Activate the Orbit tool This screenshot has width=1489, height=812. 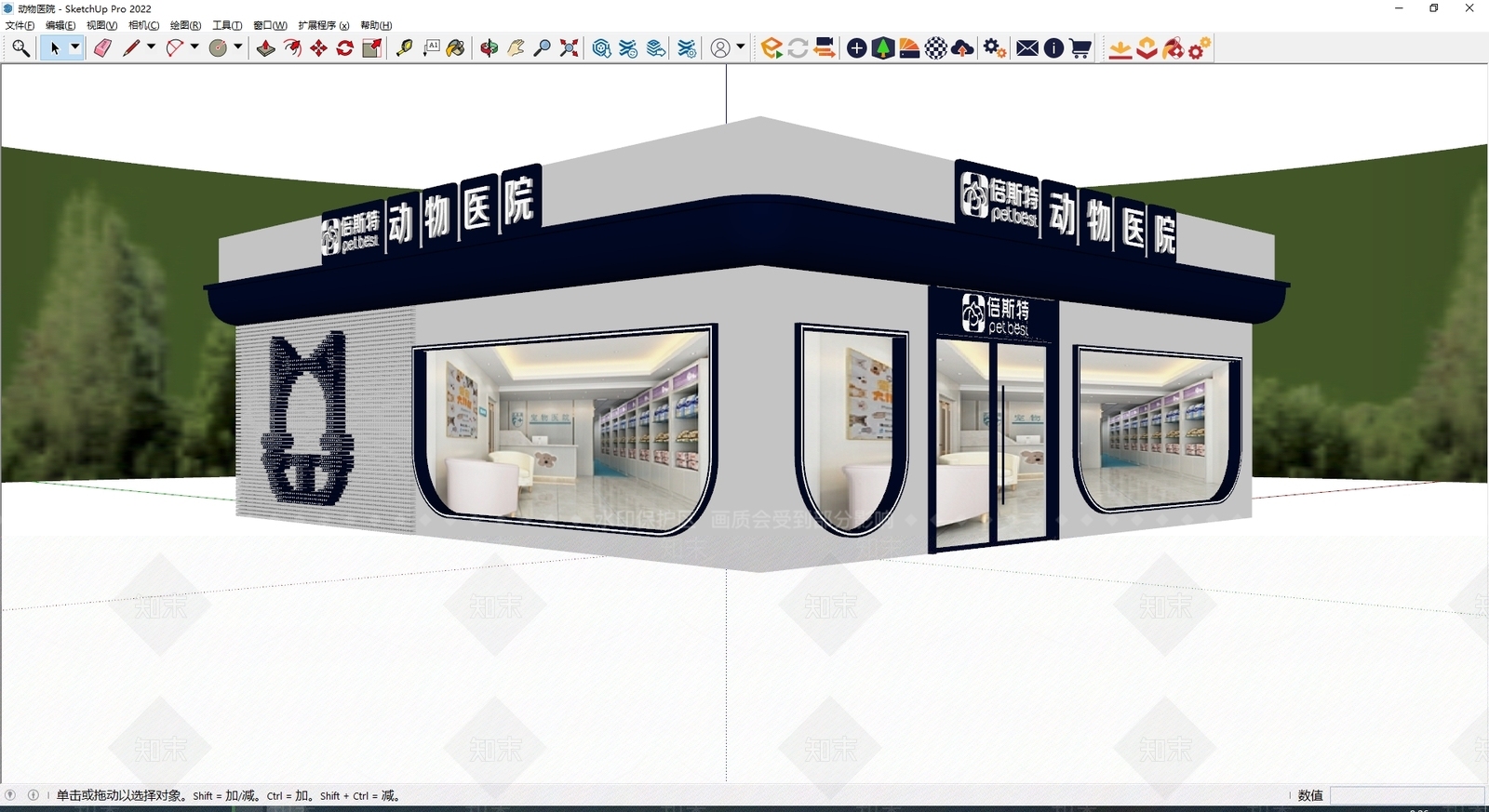coord(490,48)
